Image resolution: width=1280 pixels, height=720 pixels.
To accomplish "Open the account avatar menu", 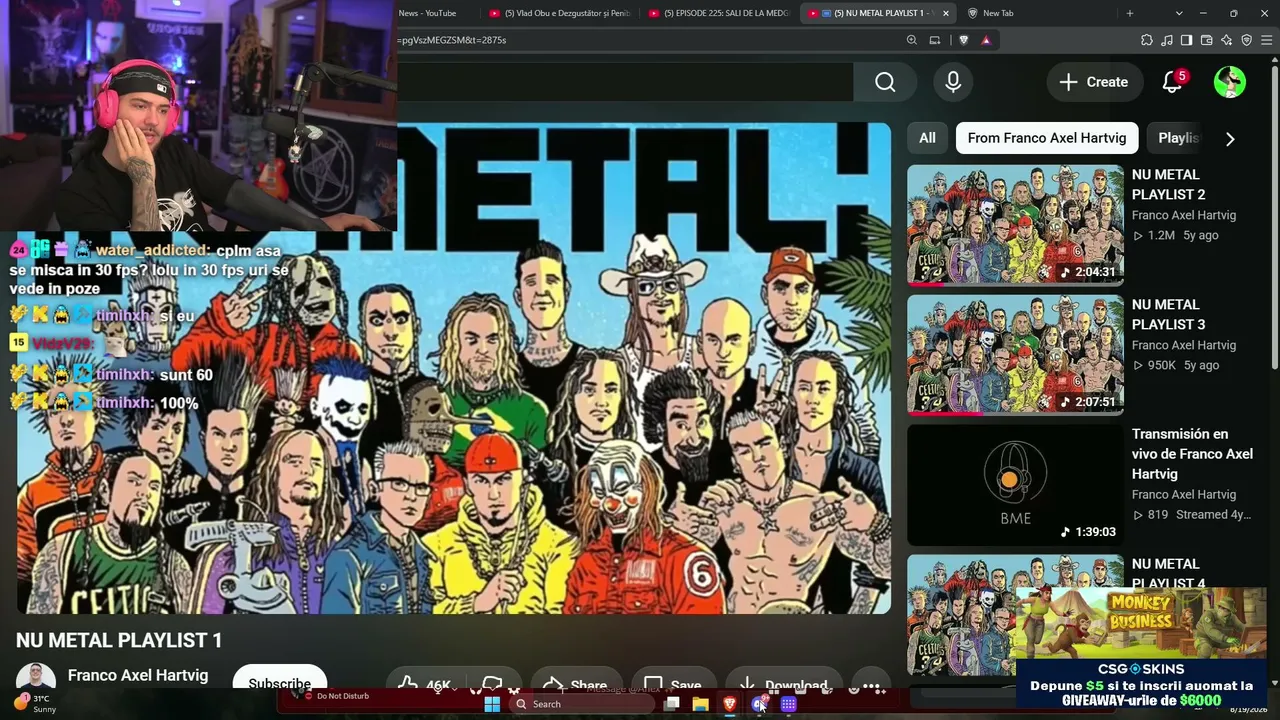I will pyautogui.click(x=1230, y=82).
